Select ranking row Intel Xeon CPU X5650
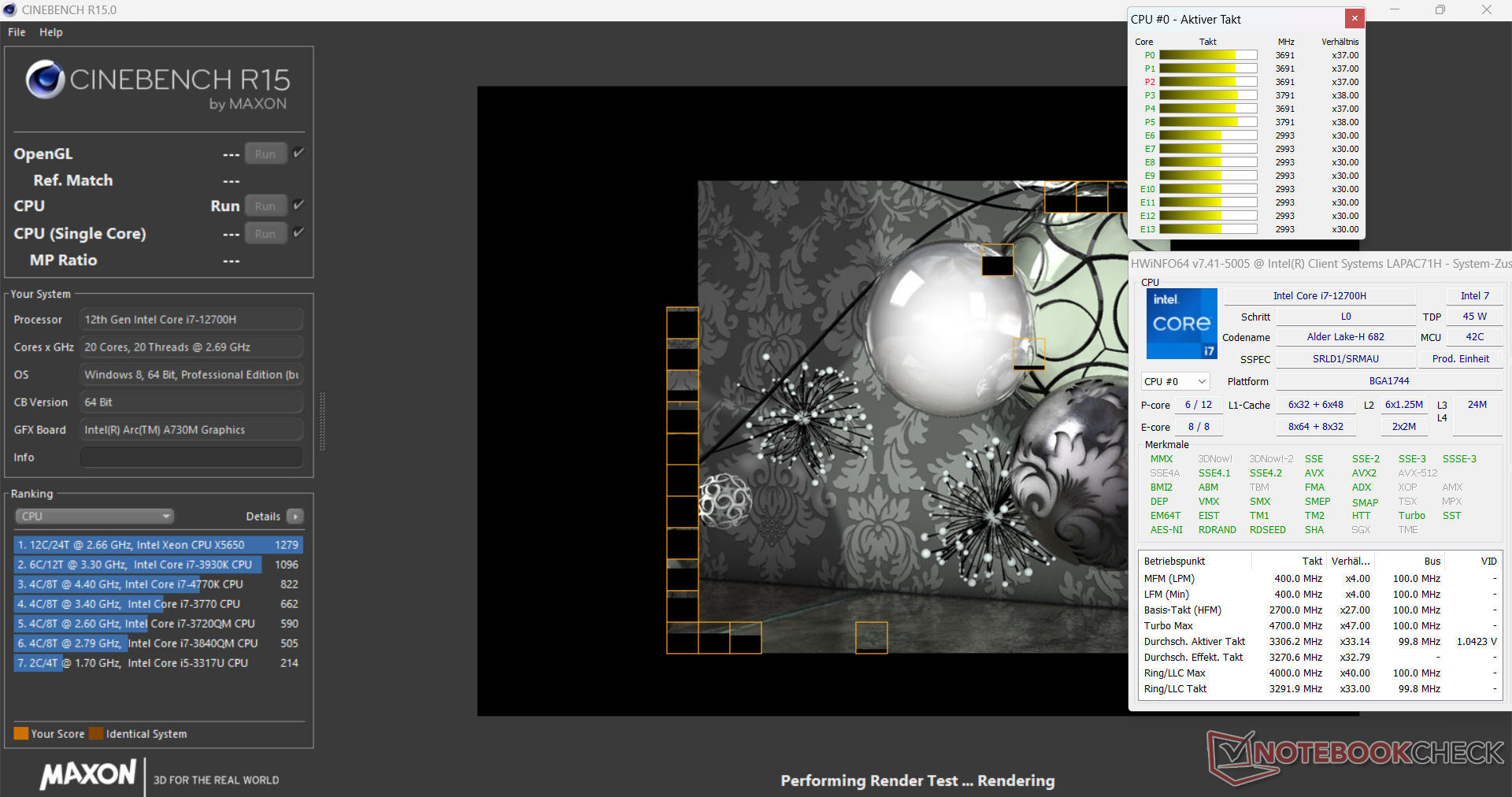Screen dimensions: 1512x797 point(158,544)
